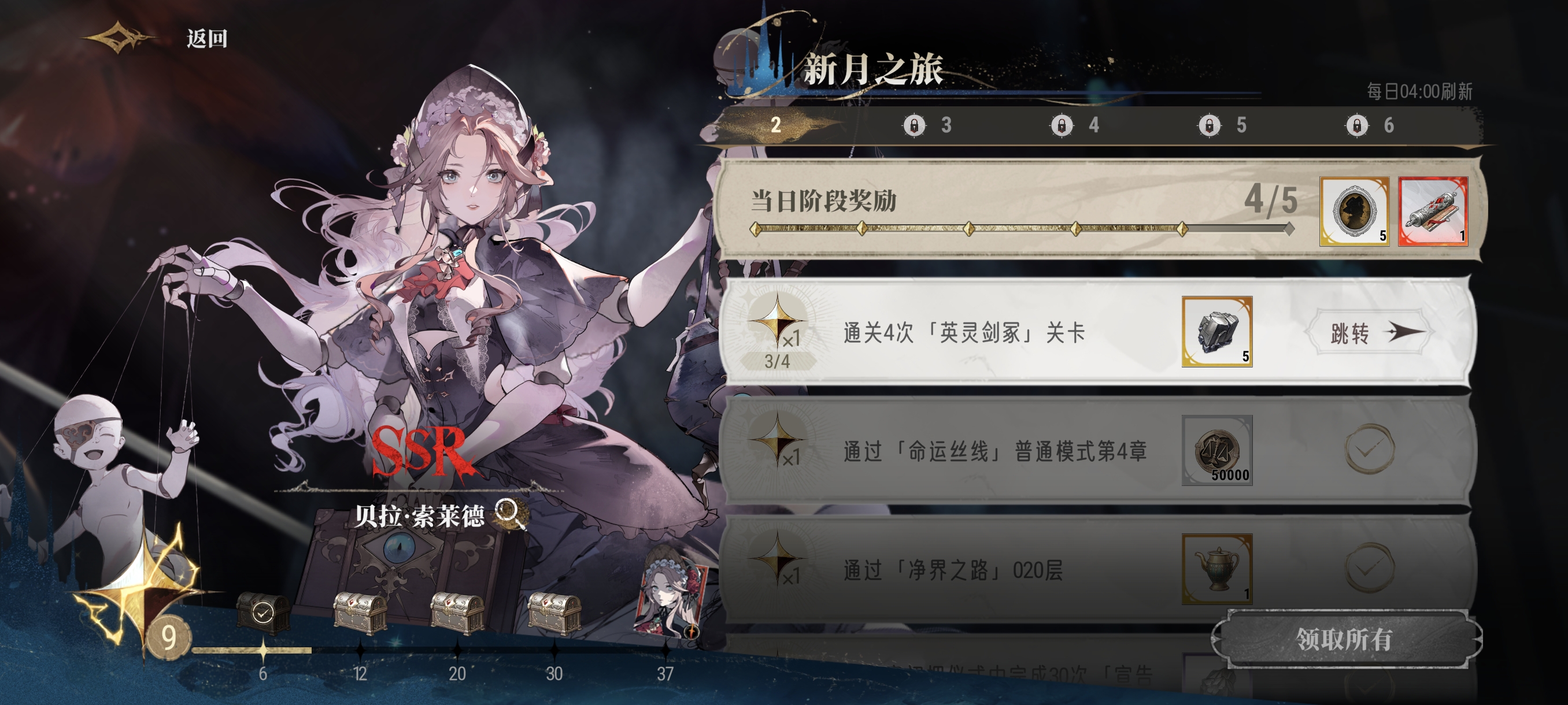
Task: Tap the red scroll stage reward item
Action: 1433,211
